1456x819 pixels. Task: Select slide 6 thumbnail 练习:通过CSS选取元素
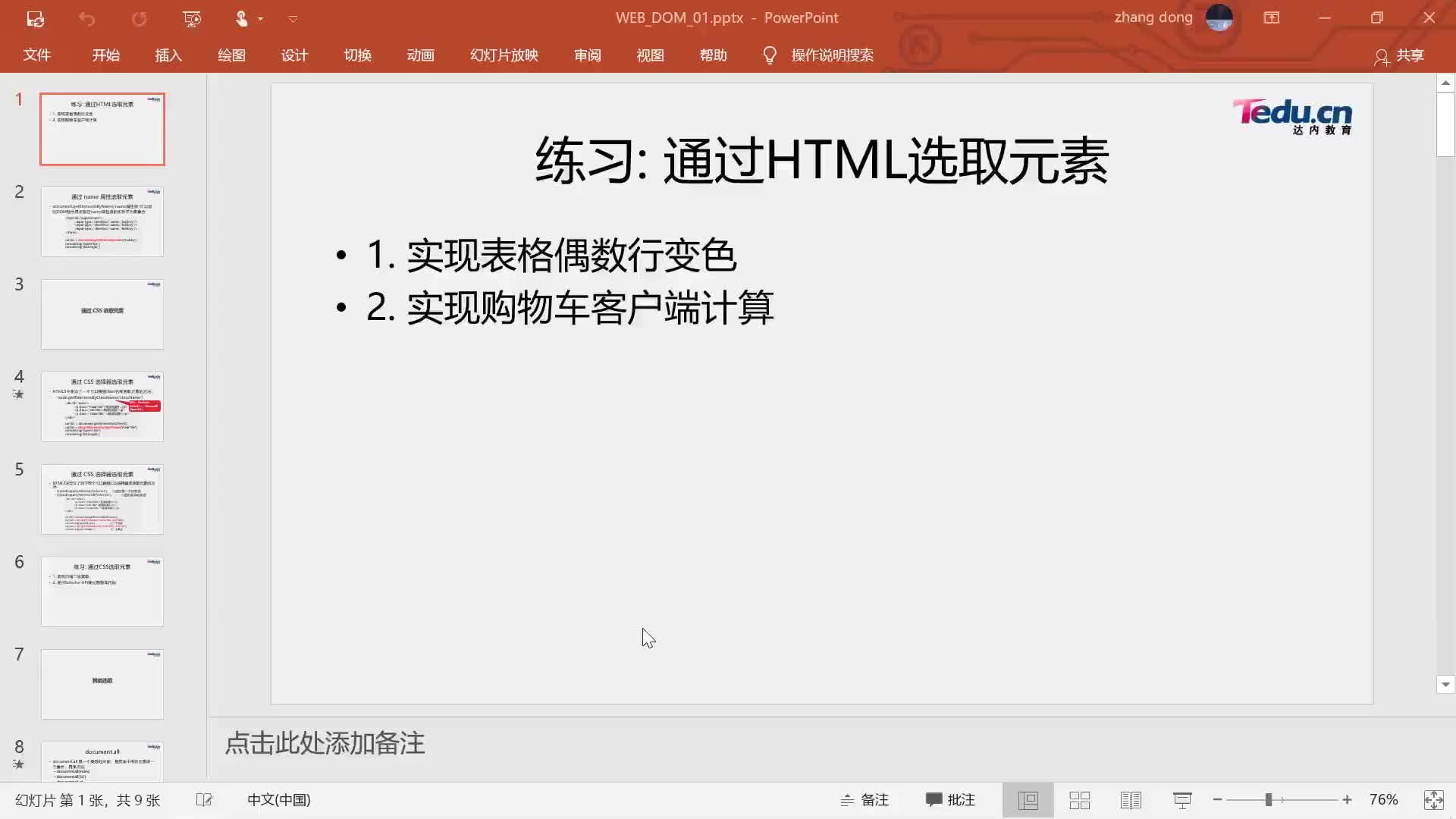point(102,591)
